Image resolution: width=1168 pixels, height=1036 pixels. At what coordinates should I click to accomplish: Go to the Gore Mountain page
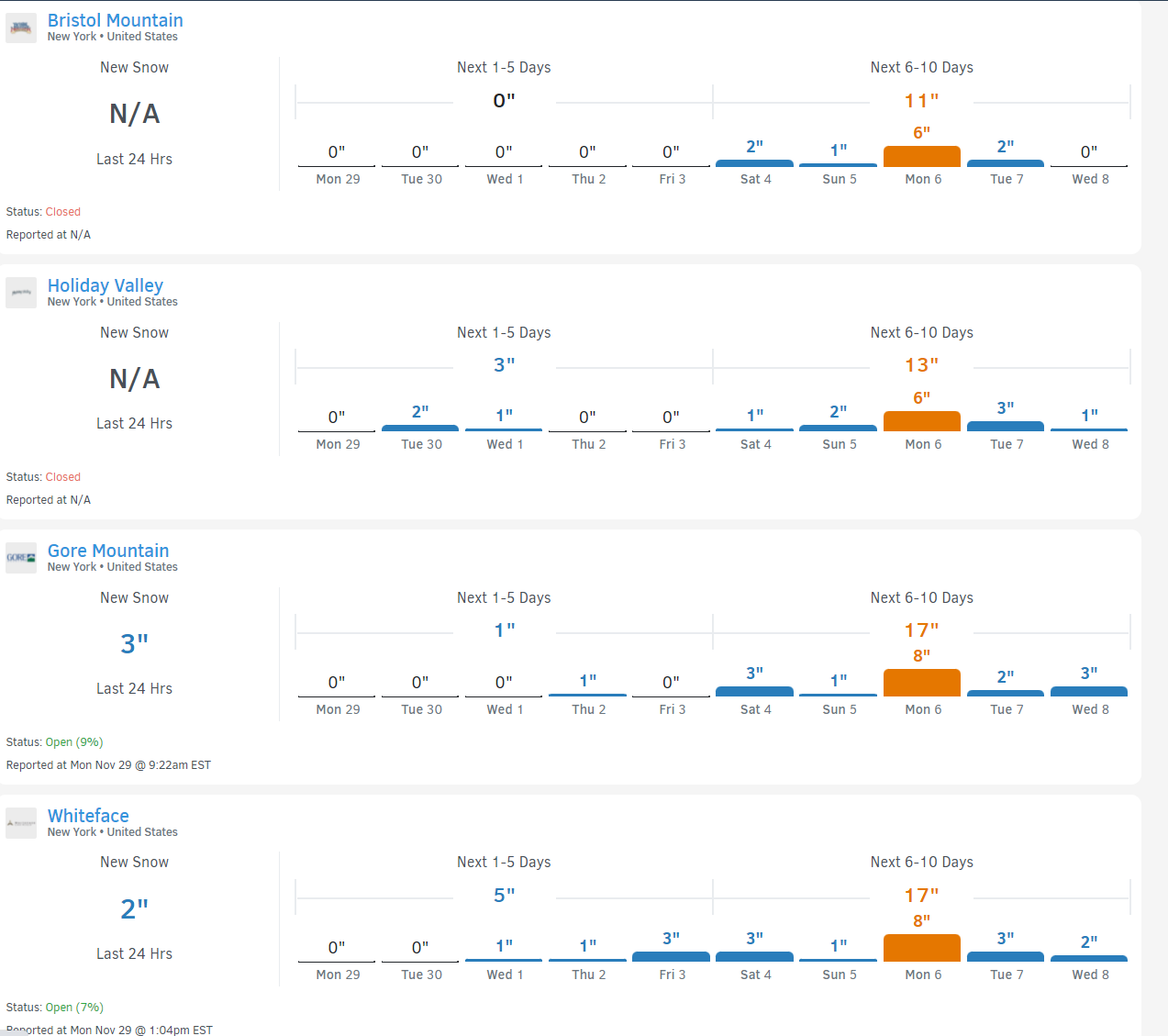[107, 551]
